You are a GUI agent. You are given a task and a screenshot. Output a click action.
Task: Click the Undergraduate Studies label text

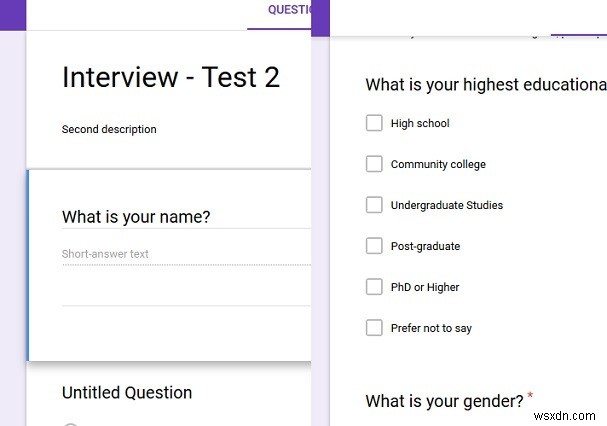(x=446, y=206)
